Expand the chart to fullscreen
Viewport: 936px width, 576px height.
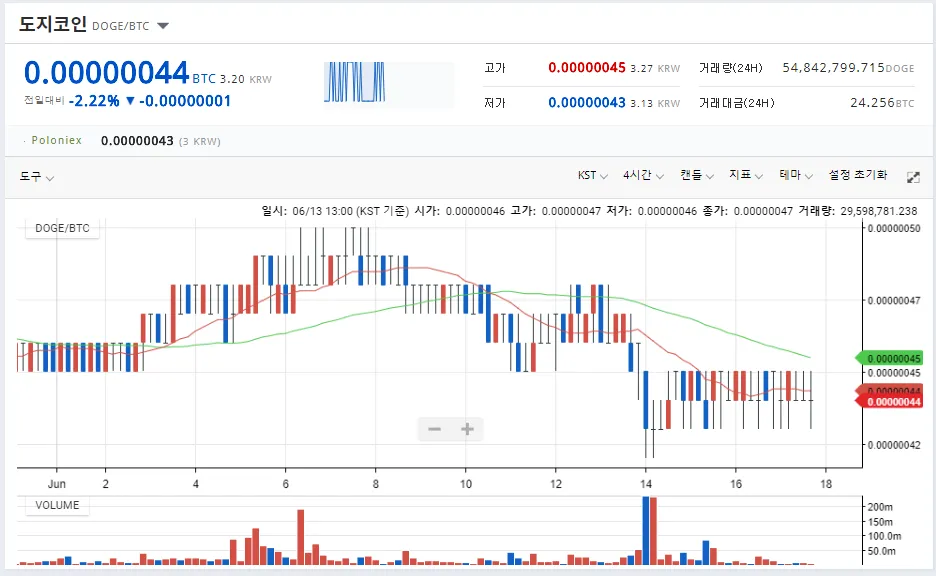912,176
